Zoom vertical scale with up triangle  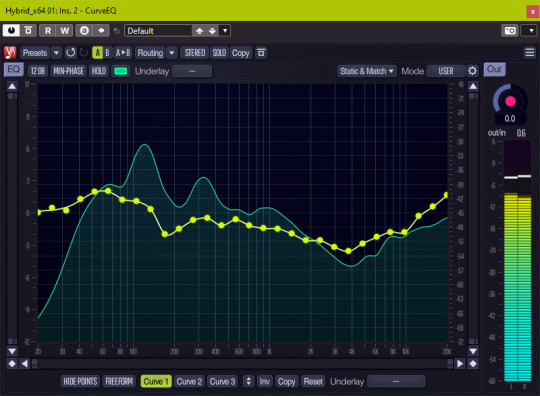pyautogui.click(x=12, y=86)
